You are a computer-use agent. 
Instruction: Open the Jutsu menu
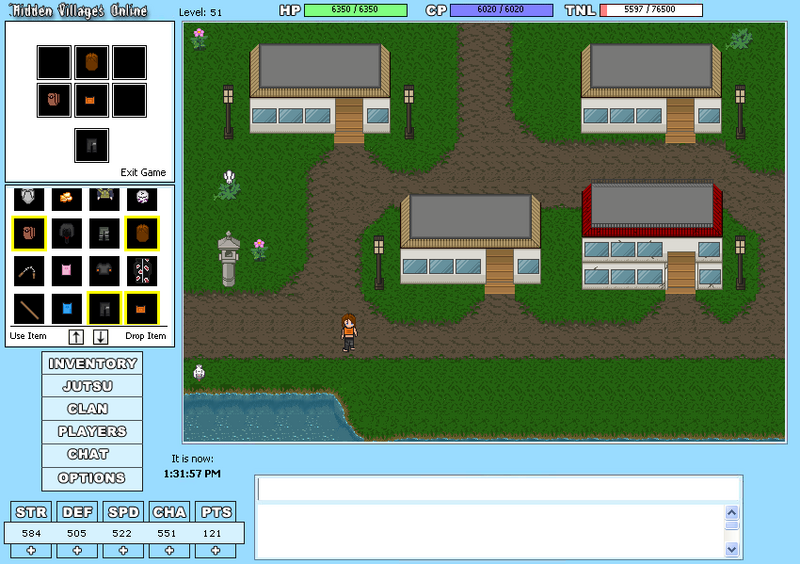[x=93, y=386]
